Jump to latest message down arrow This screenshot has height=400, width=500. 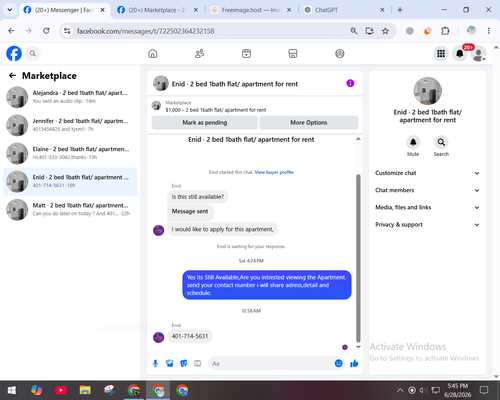point(358,347)
